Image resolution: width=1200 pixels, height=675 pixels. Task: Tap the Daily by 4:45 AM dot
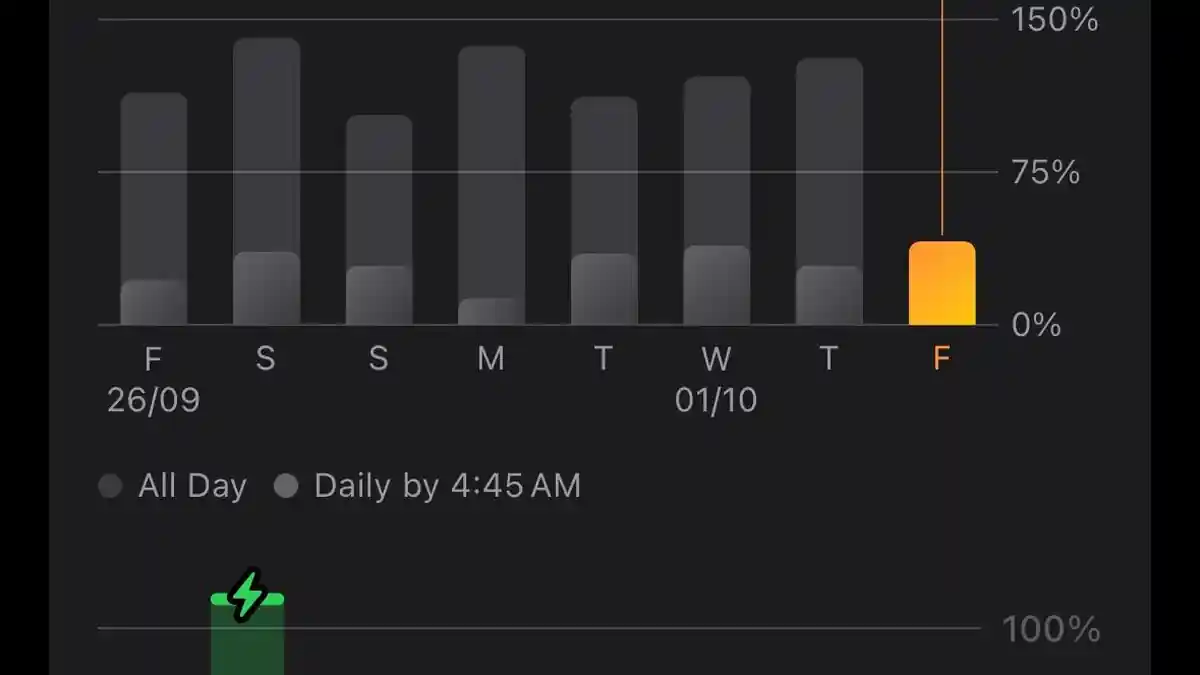(286, 487)
